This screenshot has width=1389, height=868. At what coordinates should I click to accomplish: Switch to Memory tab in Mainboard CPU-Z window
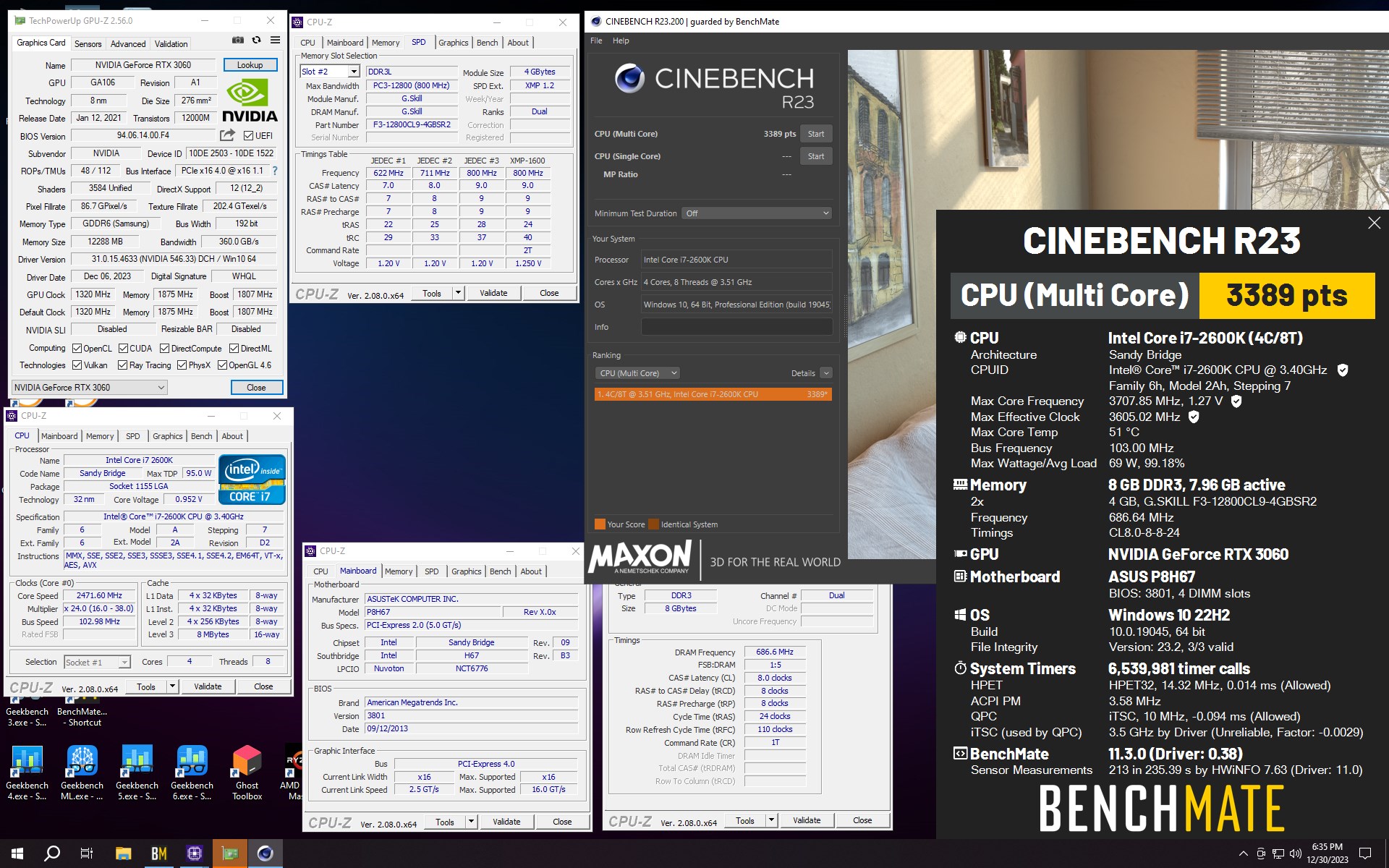[x=399, y=571]
